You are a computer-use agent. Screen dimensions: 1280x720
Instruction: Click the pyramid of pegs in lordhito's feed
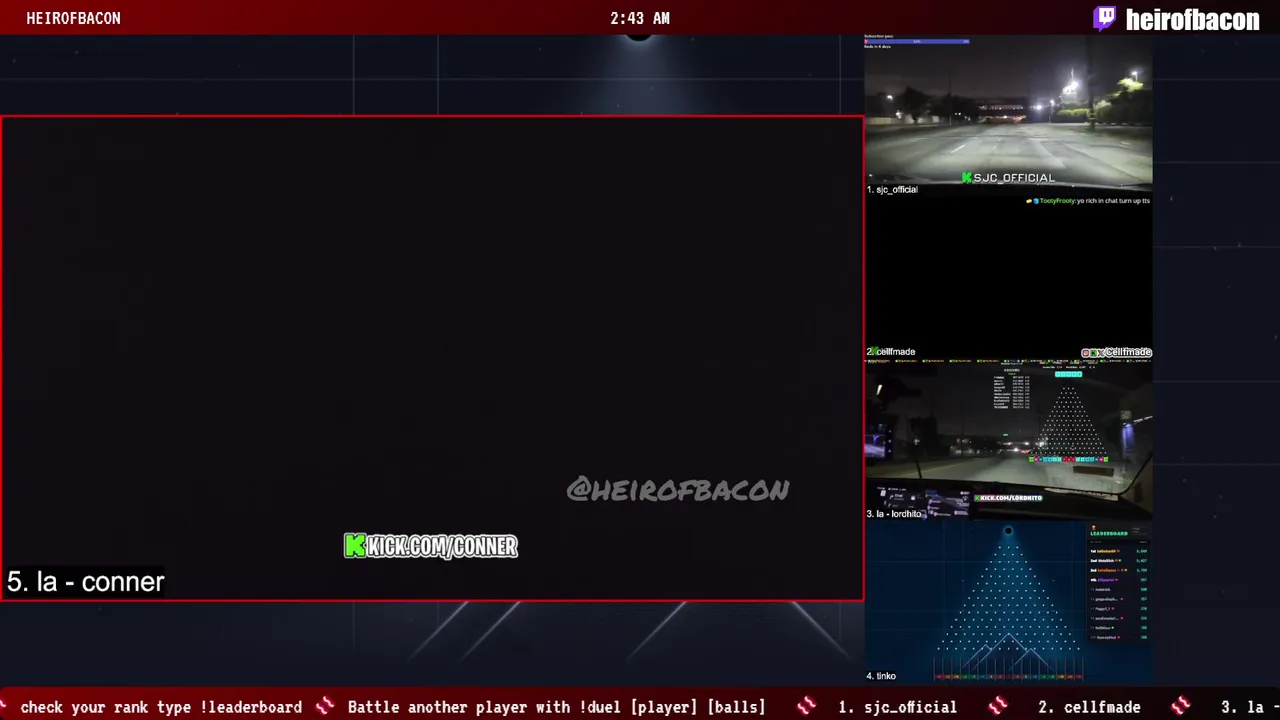pyautogui.click(x=1068, y=422)
